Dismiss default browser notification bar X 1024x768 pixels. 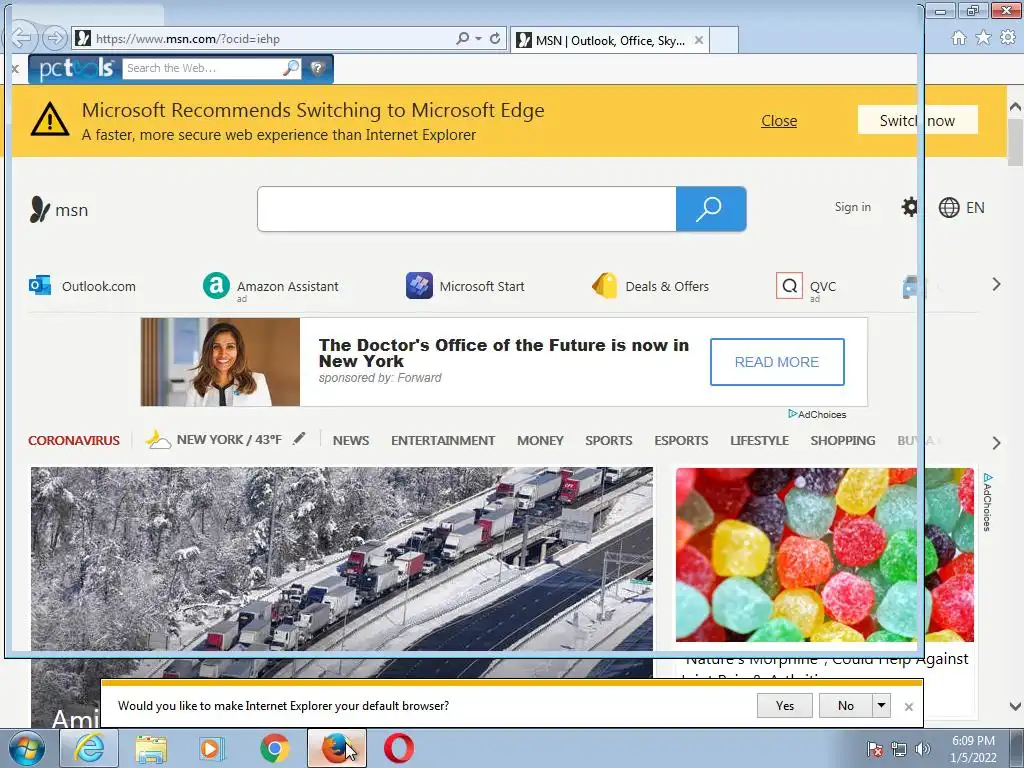click(x=908, y=707)
